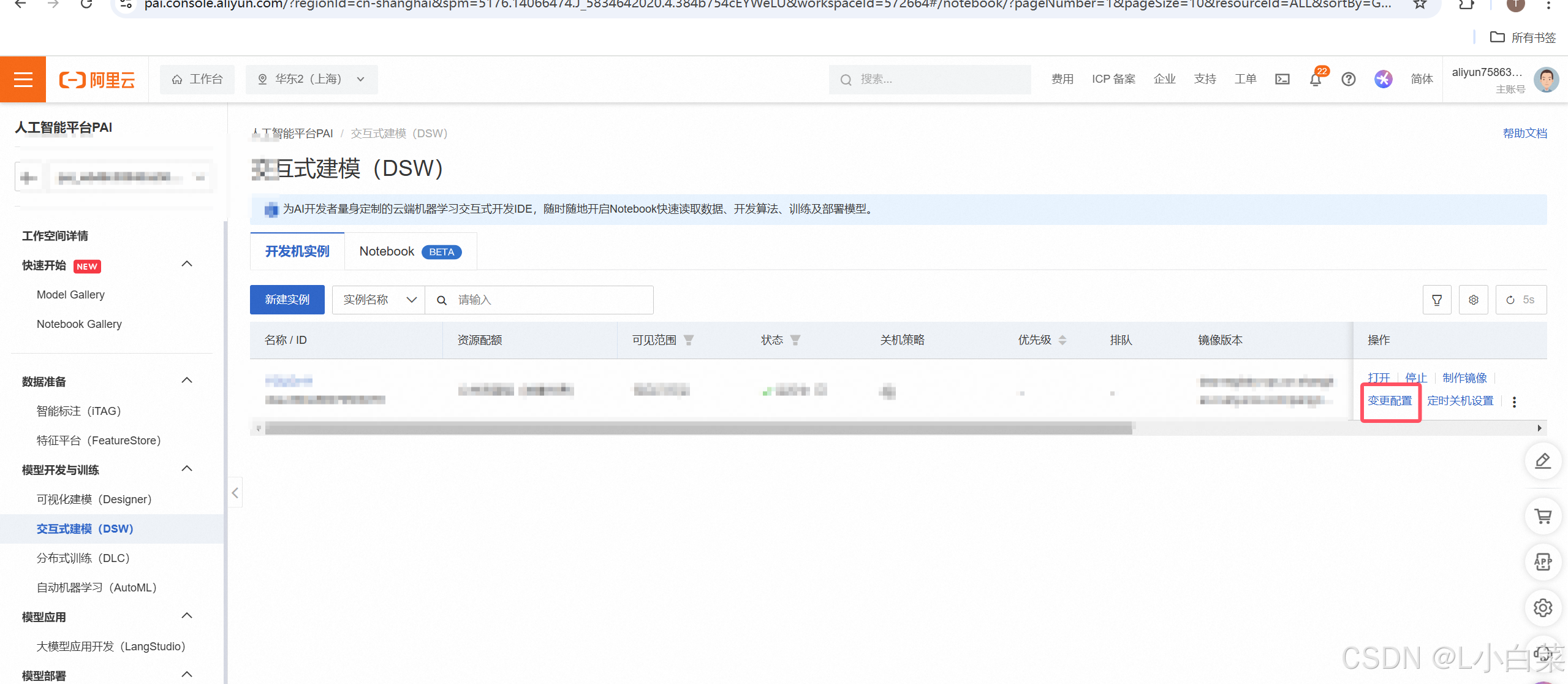This screenshot has height=684, width=1568.
Task: Collapse the 快速开始 sidebar section
Action: pos(187,264)
